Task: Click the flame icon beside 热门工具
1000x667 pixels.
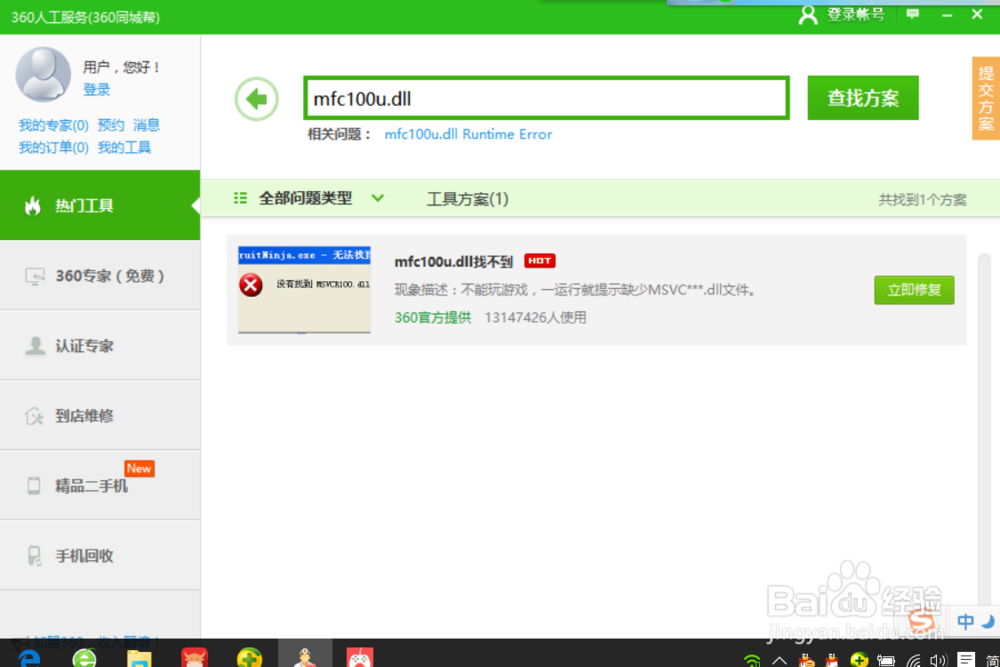Action: click(x=33, y=205)
